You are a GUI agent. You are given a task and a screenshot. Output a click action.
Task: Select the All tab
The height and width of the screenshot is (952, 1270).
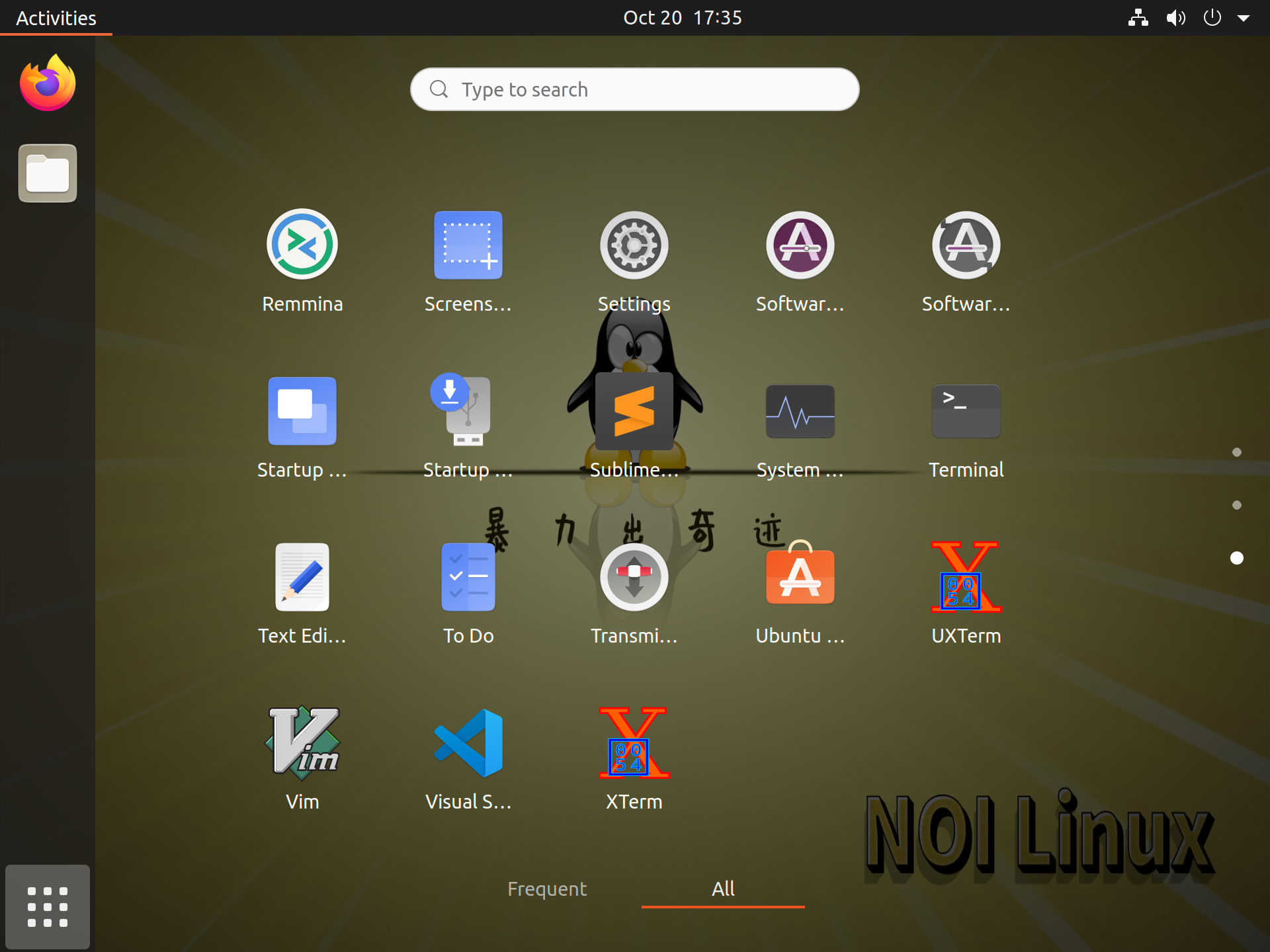click(x=723, y=889)
